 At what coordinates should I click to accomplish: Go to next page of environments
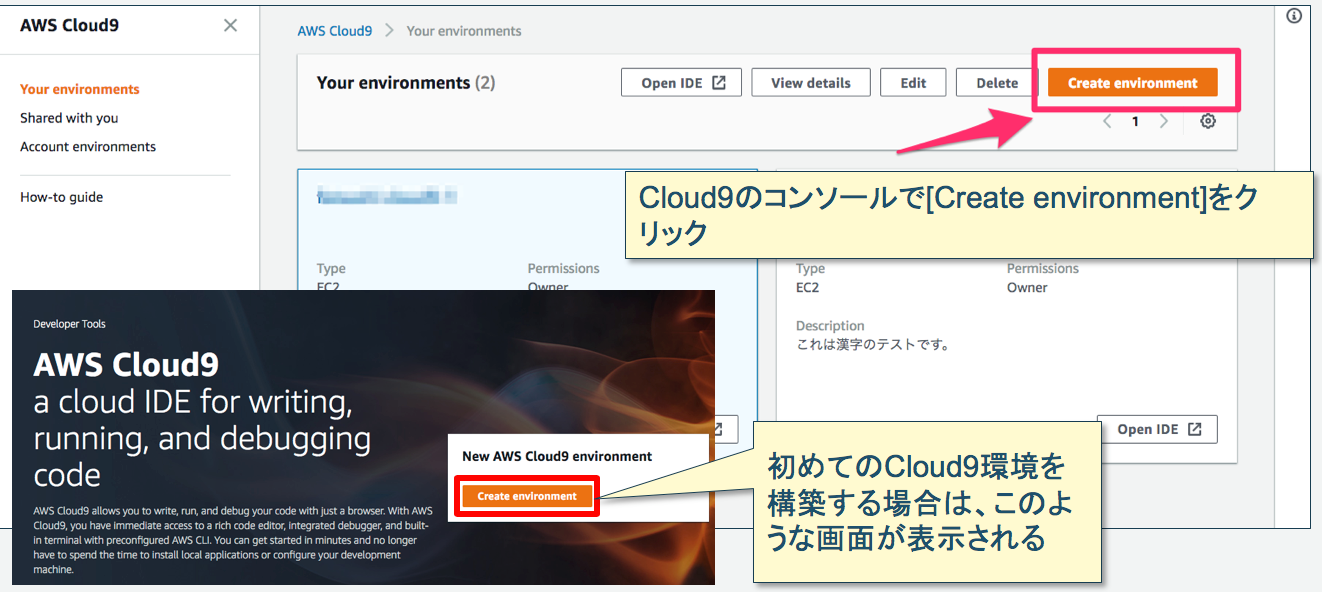[1163, 121]
